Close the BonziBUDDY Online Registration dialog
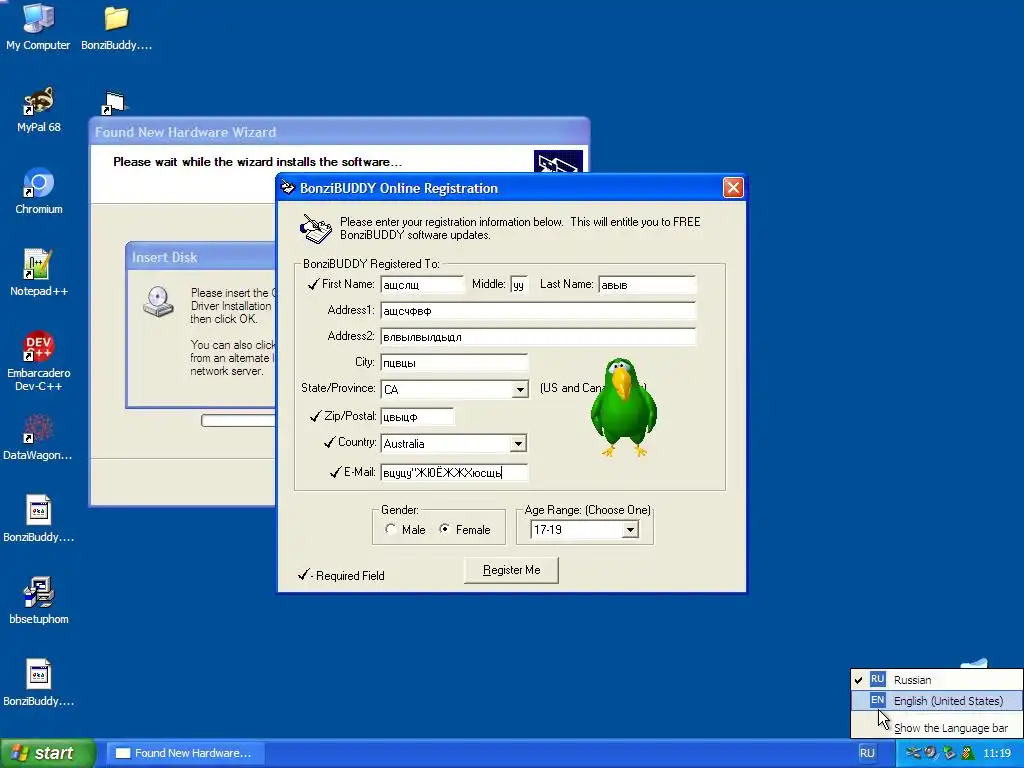 pyautogui.click(x=733, y=188)
